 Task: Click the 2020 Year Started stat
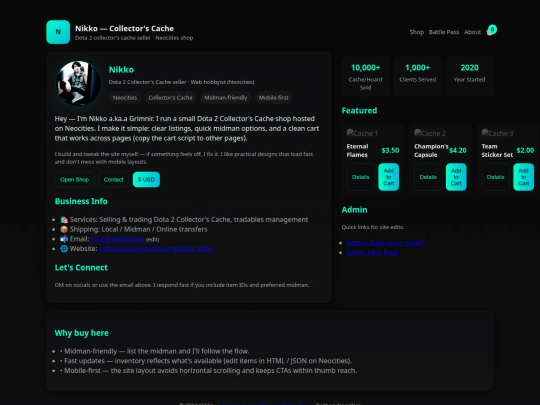[469, 76]
